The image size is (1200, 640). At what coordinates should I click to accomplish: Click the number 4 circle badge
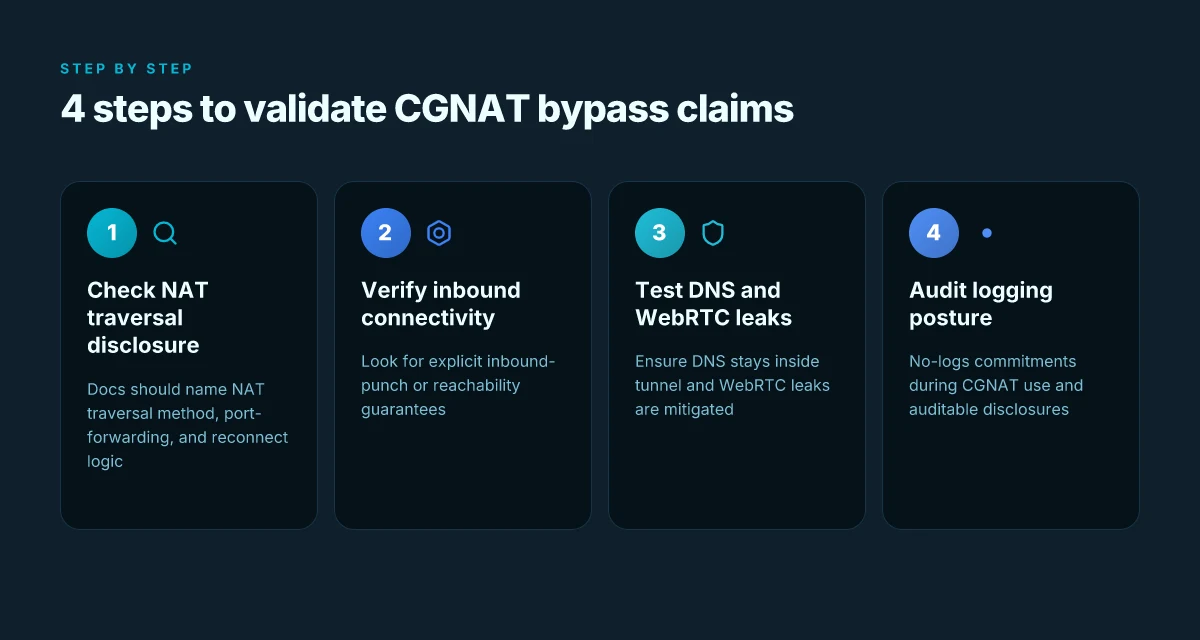tap(934, 233)
